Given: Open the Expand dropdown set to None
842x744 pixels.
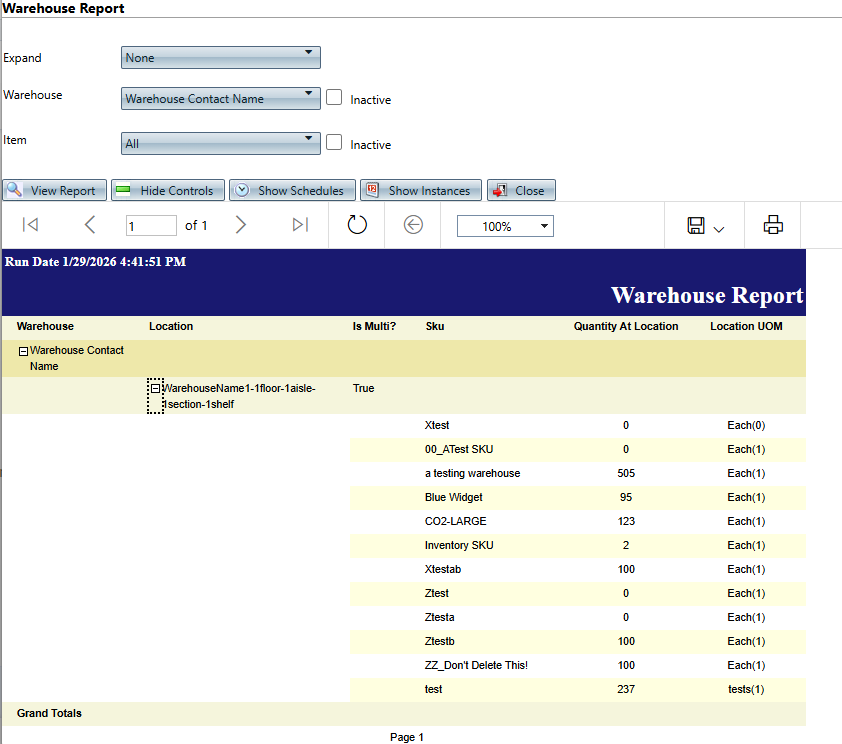Looking at the screenshot, I should (220, 58).
